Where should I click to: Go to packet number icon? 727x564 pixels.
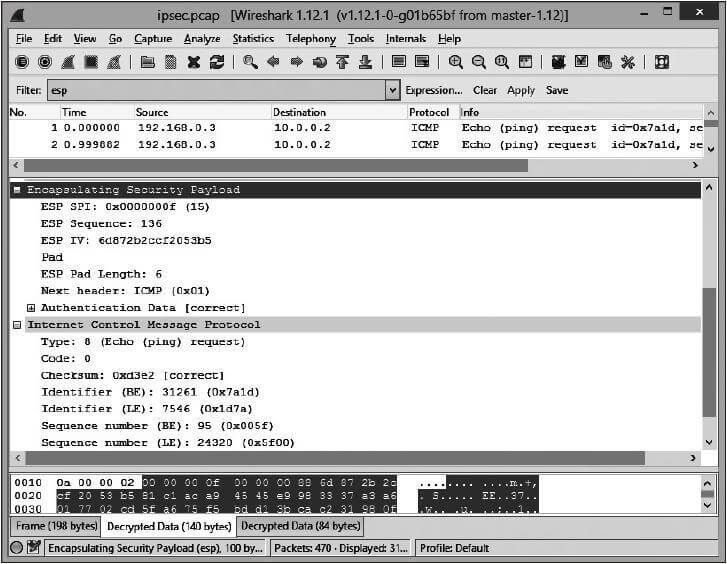point(319,62)
